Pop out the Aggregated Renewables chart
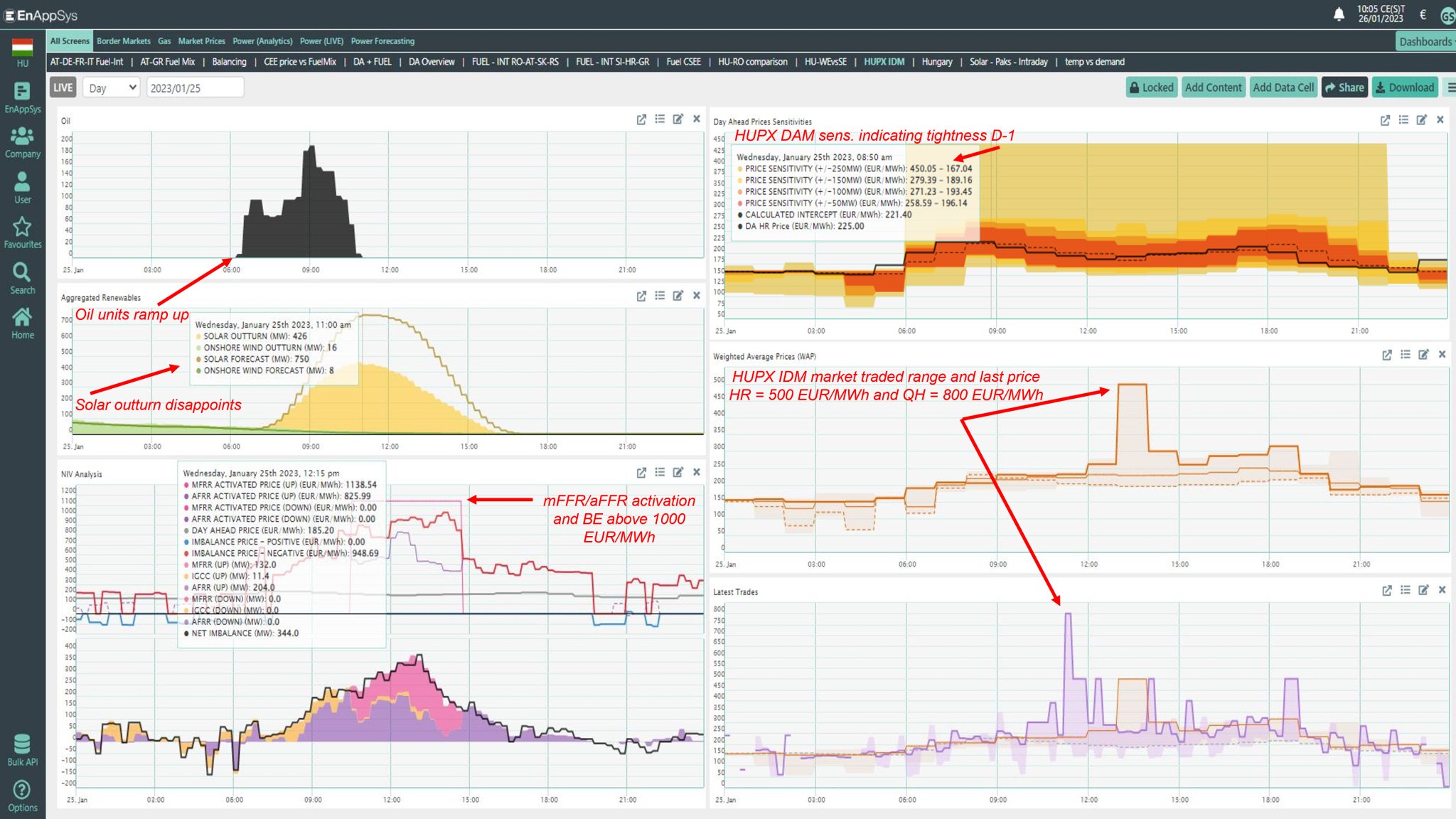This screenshot has width=1456, height=819. click(x=641, y=296)
